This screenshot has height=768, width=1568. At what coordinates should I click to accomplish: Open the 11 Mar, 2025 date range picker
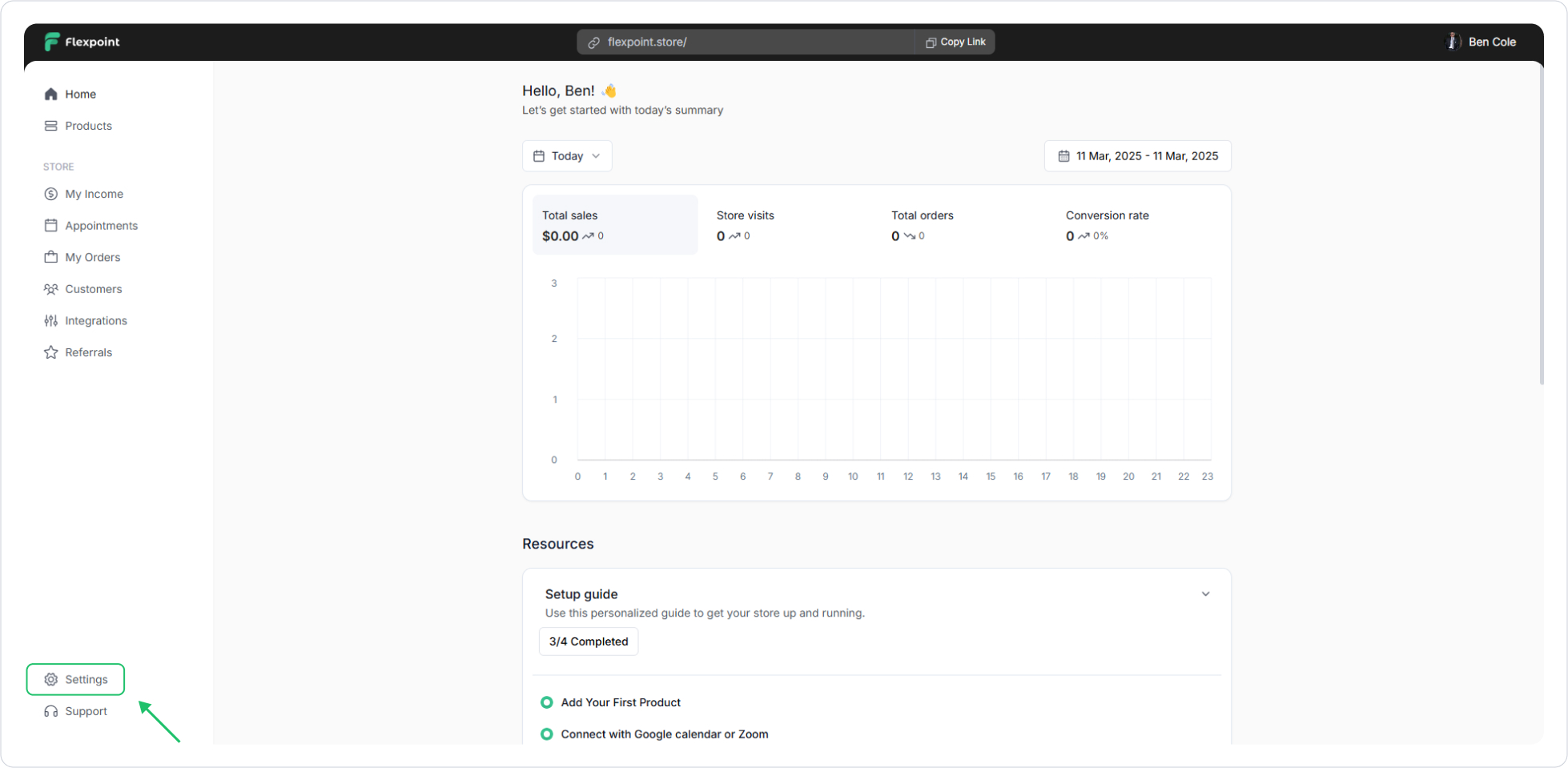click(1138, 156)
